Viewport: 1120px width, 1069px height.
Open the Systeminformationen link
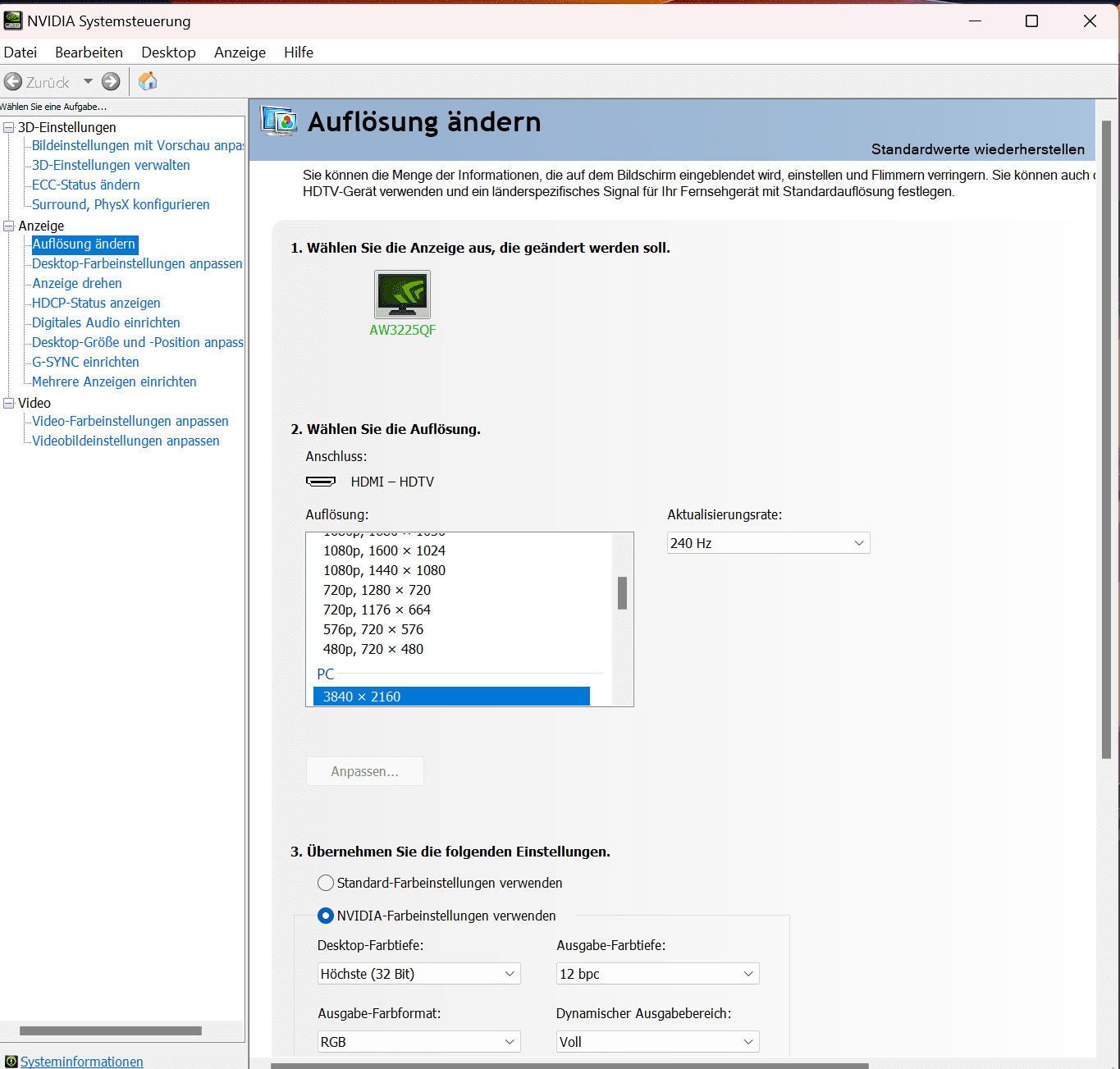[81, 1062]
